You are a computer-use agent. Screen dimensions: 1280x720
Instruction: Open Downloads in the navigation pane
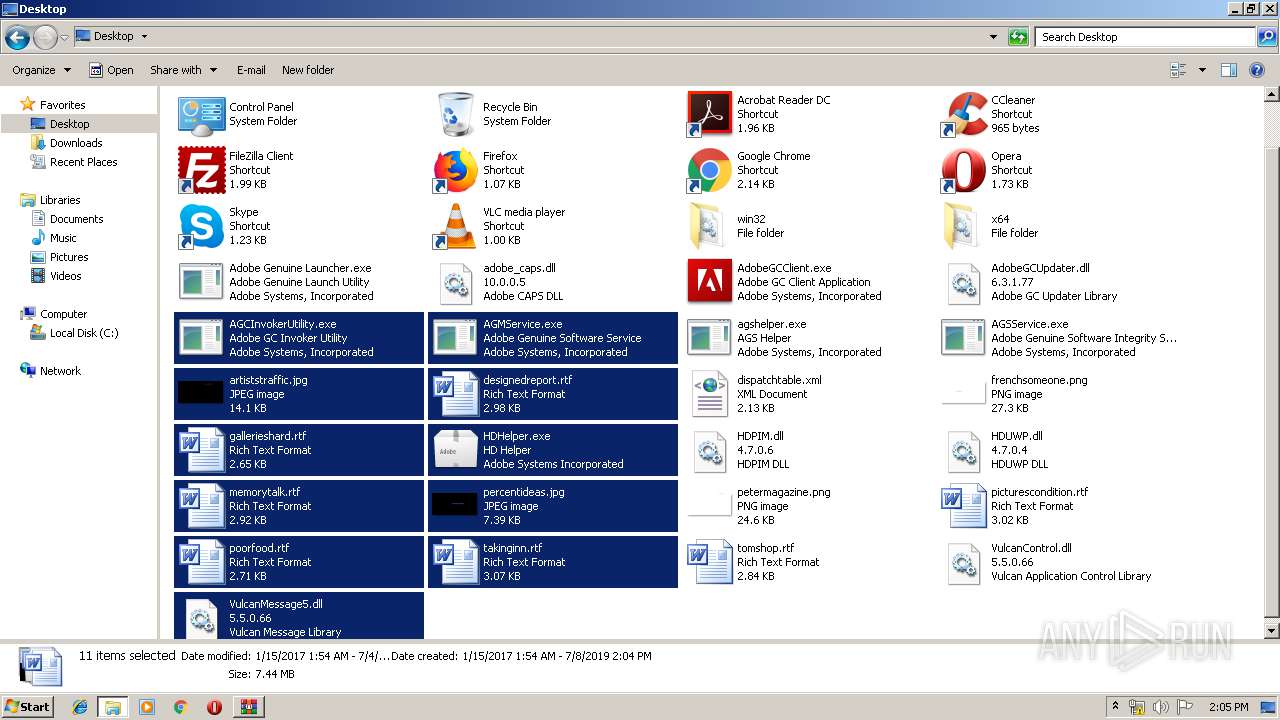76,143
